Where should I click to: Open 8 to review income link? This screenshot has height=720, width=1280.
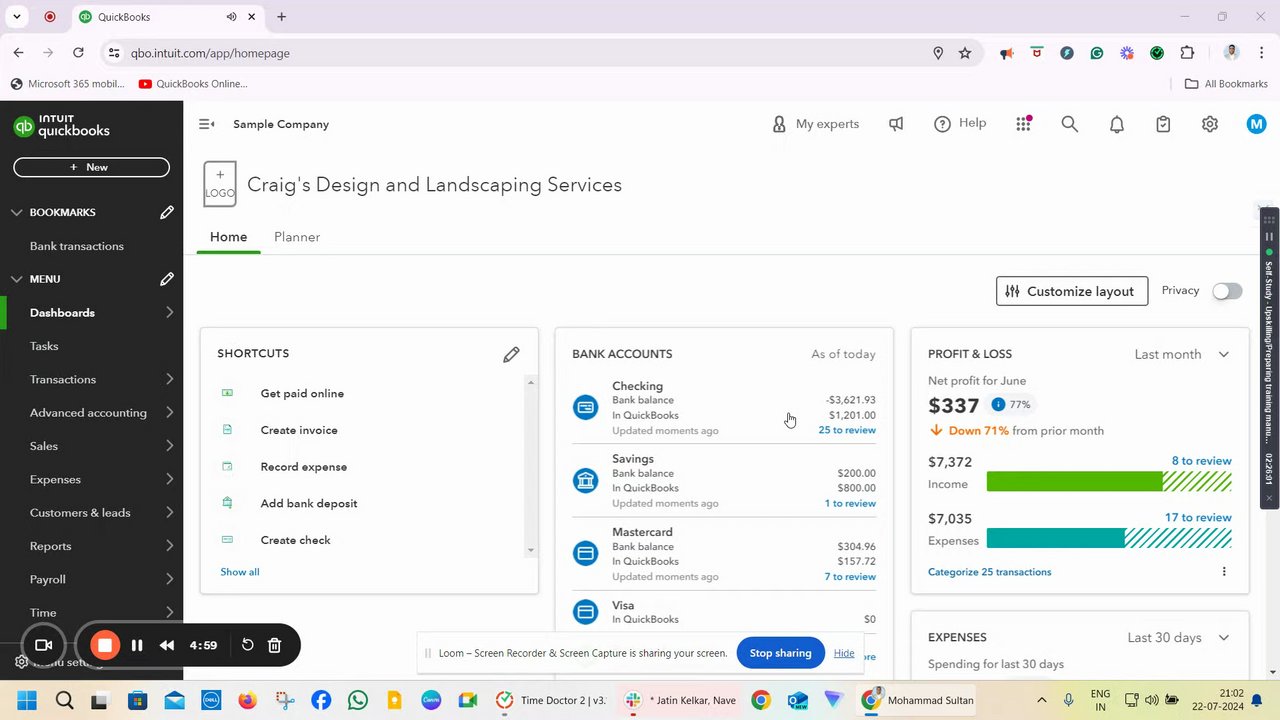click(x=1201, y=461)
